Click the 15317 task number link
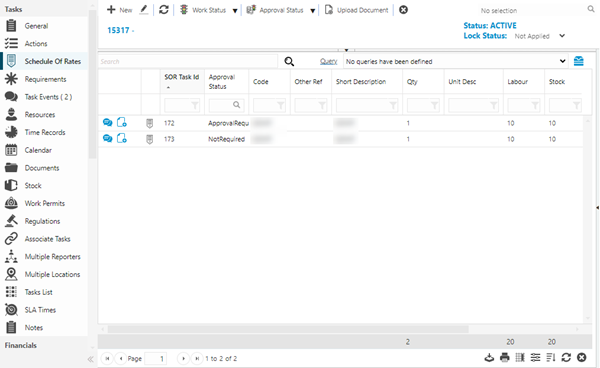The height and width of the screenshot is (368, 600). 118,30
